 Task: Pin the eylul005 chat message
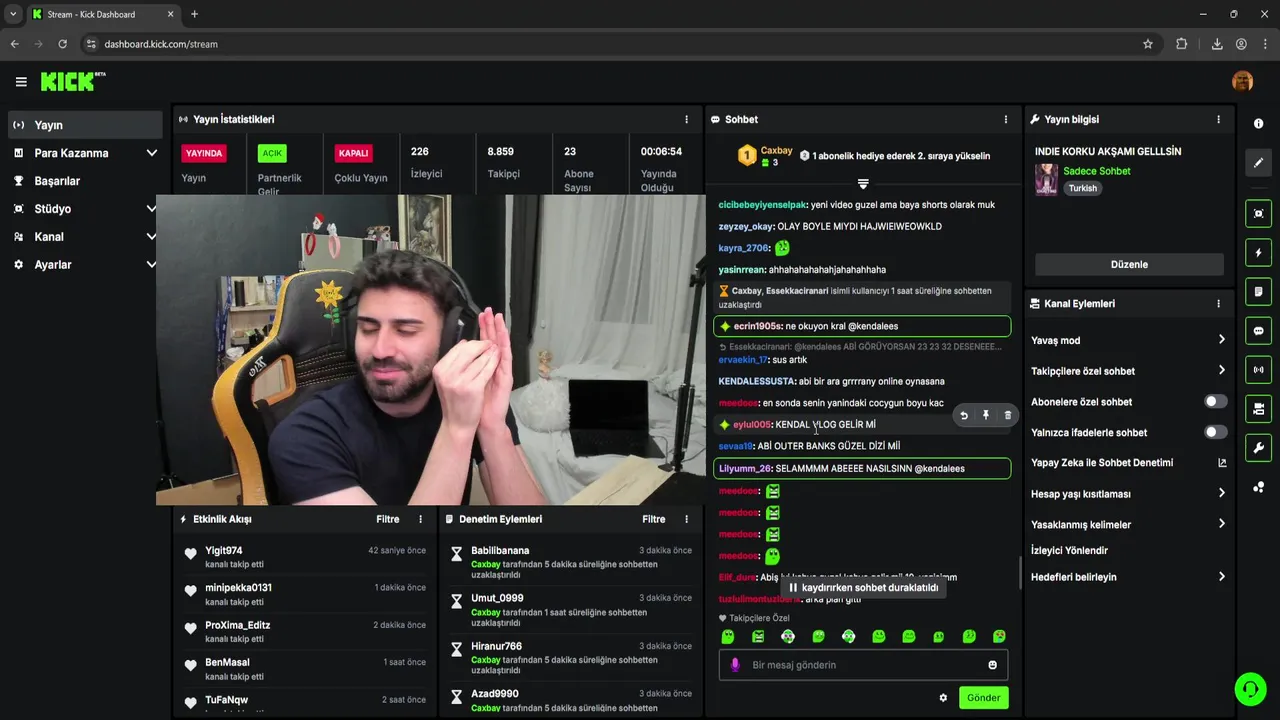click(986, 415)
